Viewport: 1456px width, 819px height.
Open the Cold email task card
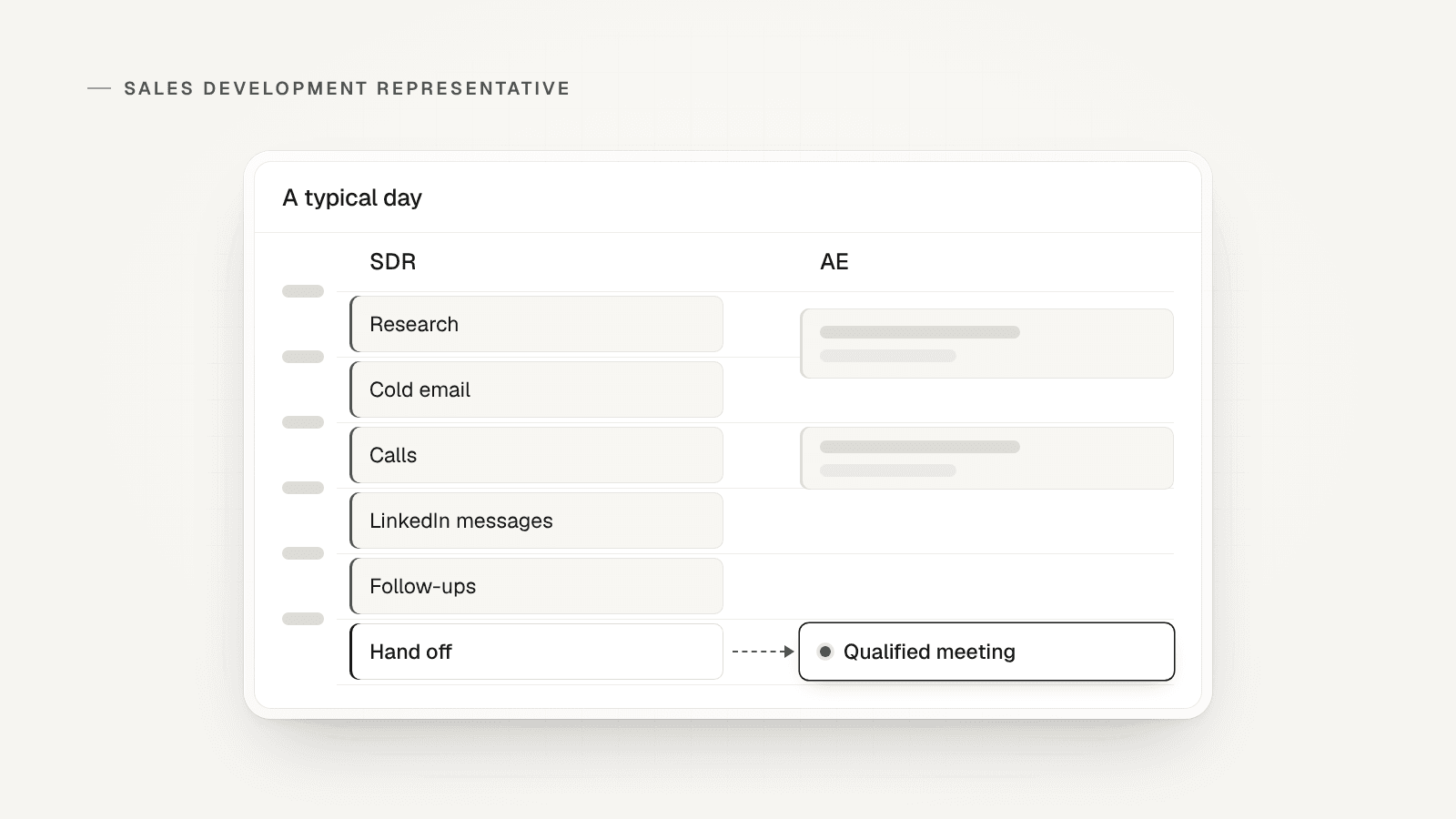(x=537, y=389)
